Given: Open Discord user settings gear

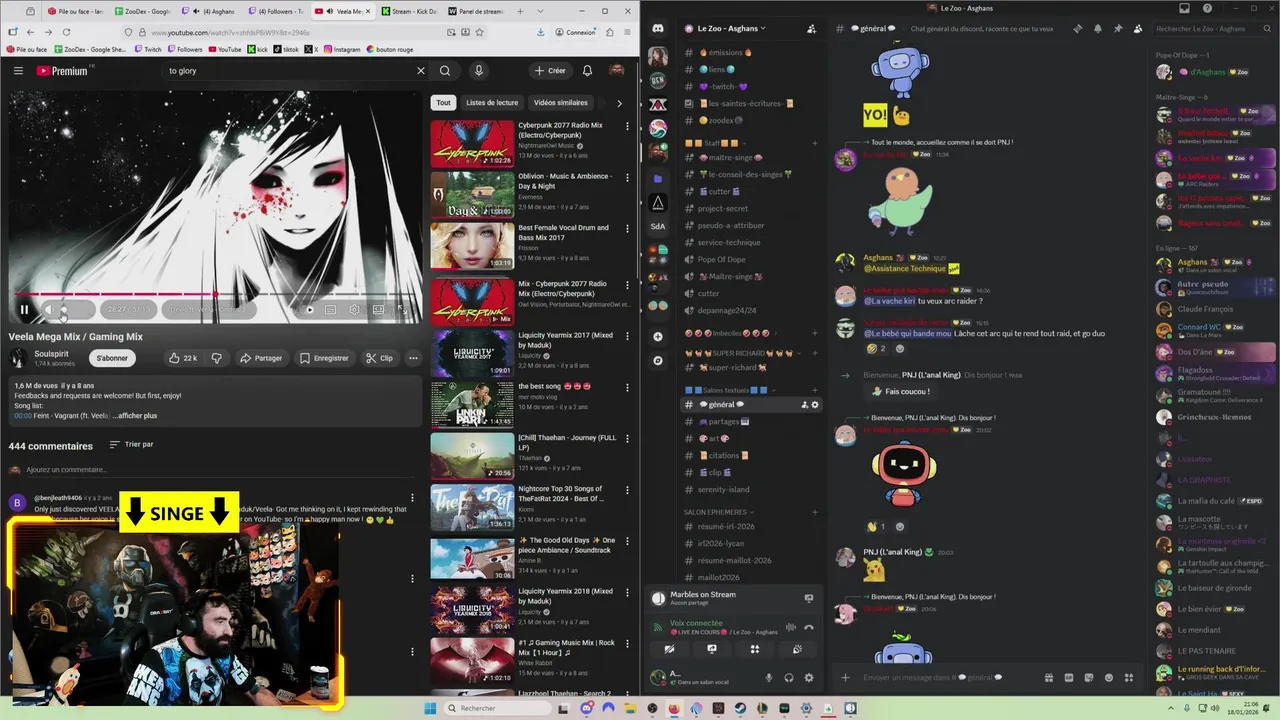Looking at the screenshot, I should (x=809, y=677).
